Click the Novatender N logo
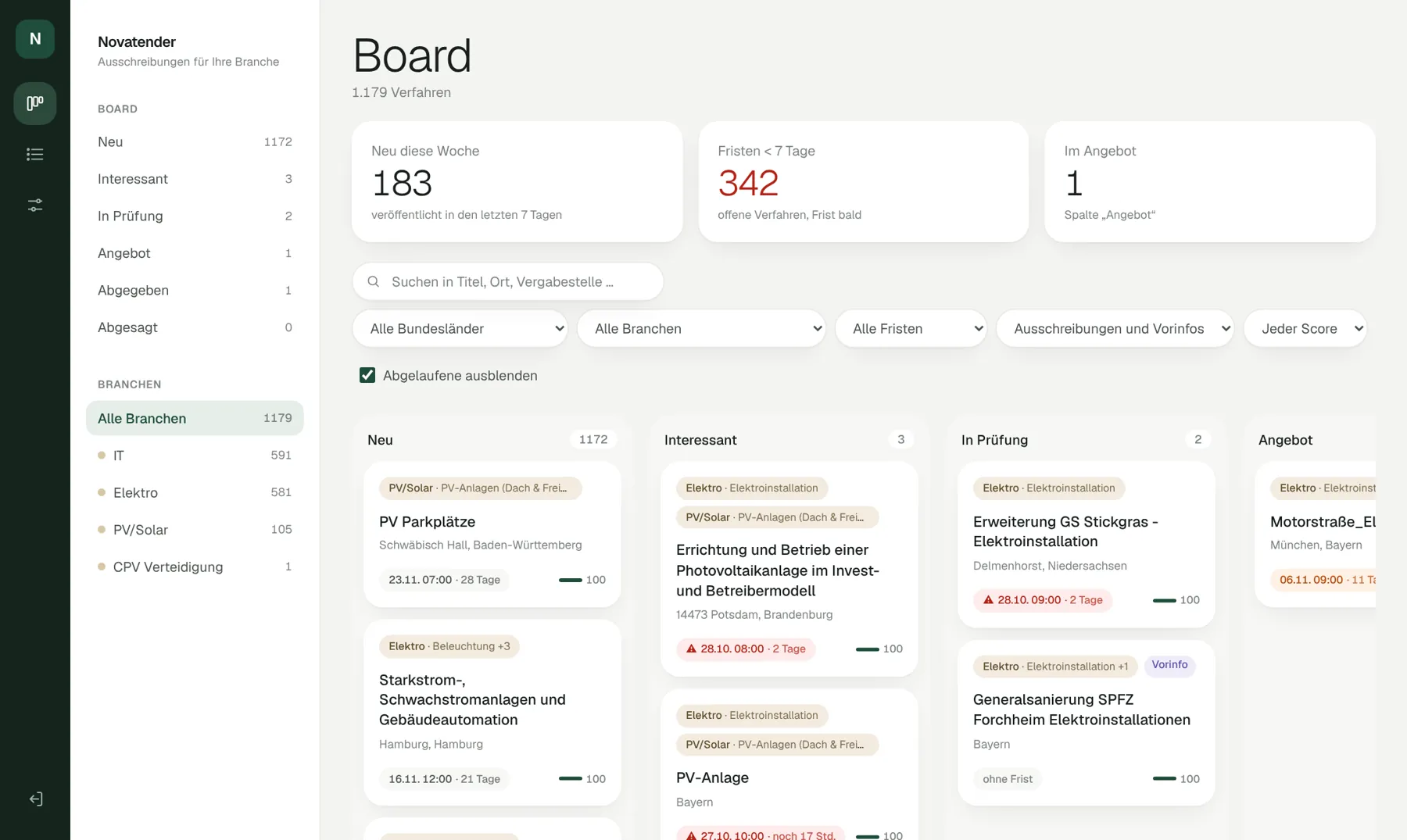 click(35, 39)
